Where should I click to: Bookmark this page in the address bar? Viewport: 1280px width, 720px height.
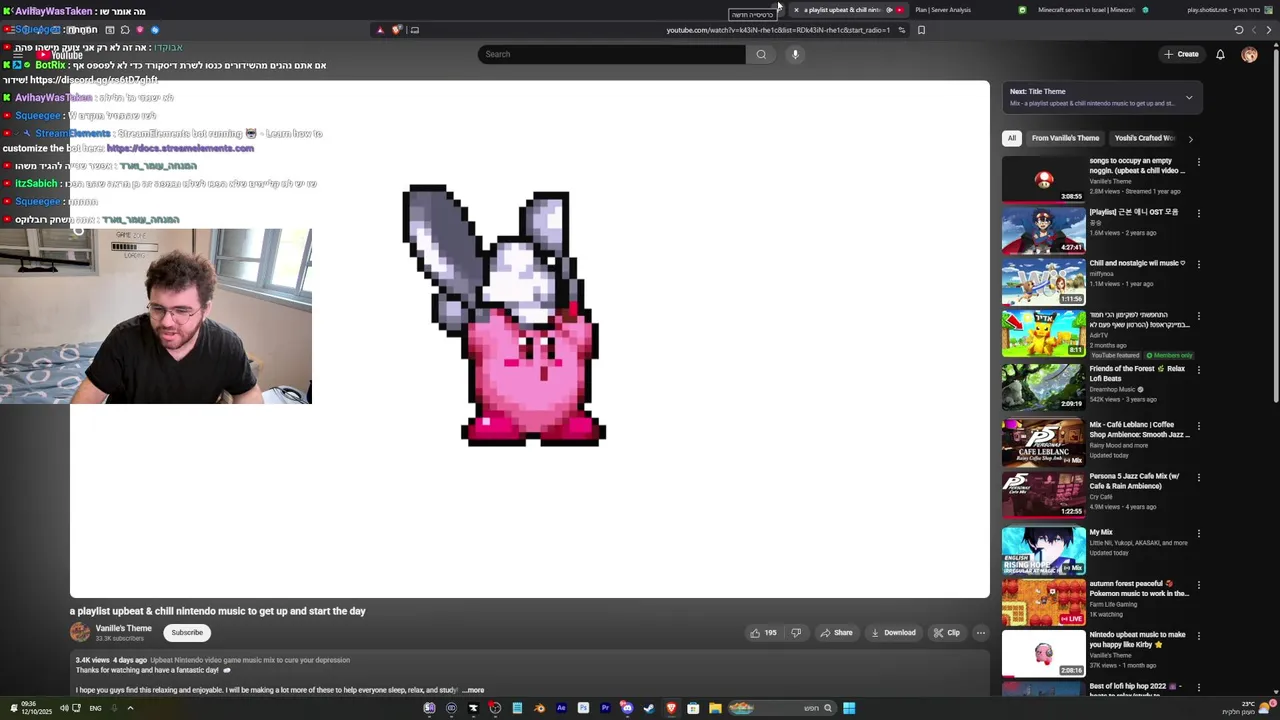(921, 30)
